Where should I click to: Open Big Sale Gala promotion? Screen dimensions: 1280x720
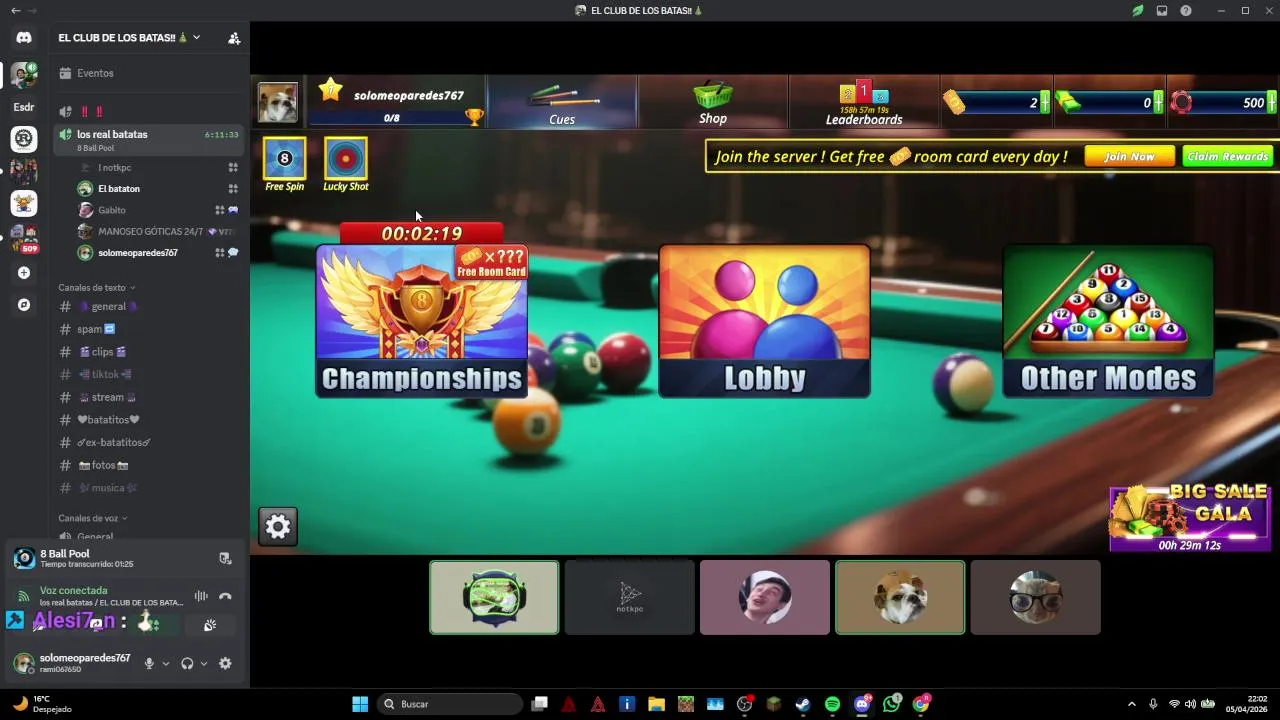[x=1190, y=518]
